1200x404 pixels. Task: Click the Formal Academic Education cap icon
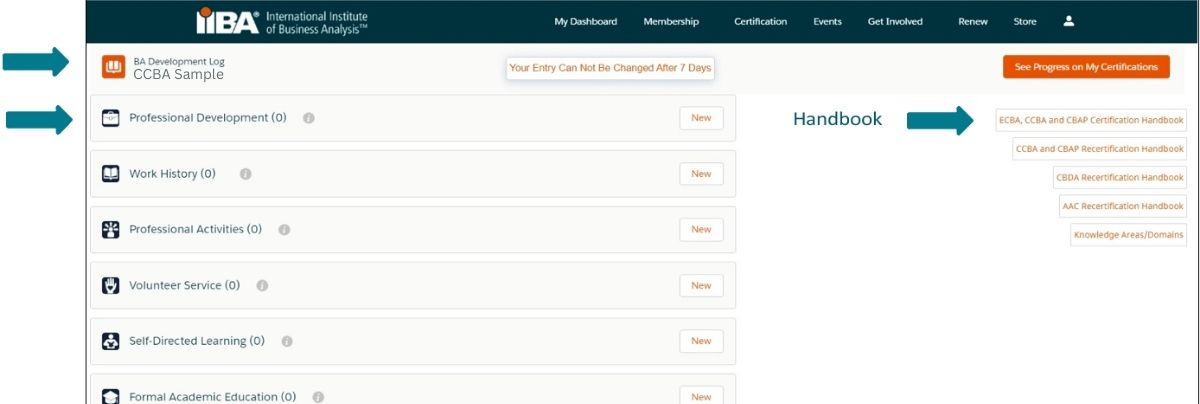pyautogui.click(x=111, y=397)
